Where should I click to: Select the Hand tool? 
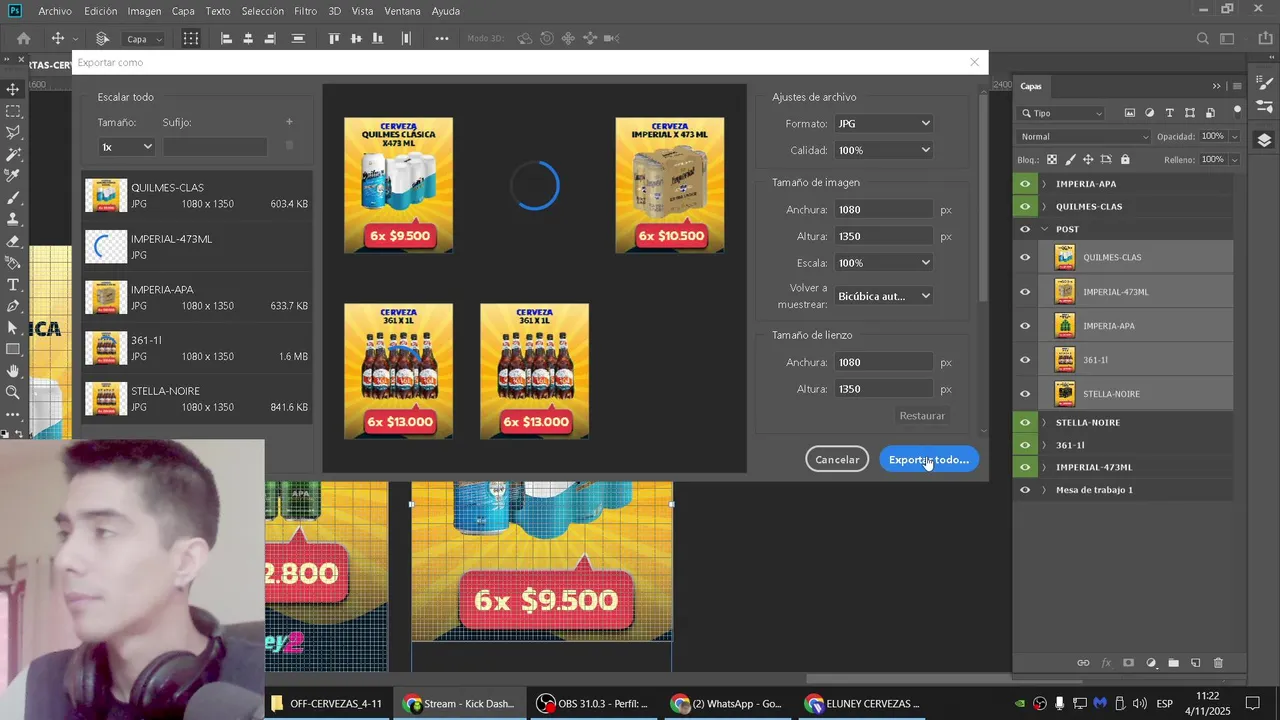click(x=13, y=371)
